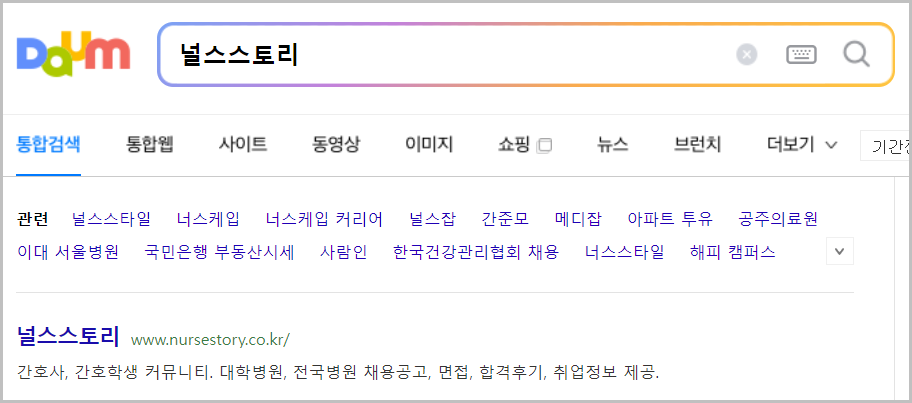Open the 쇼핑 tab
The width and height of the screenshot is (912, 403).
tap(514, 144)
